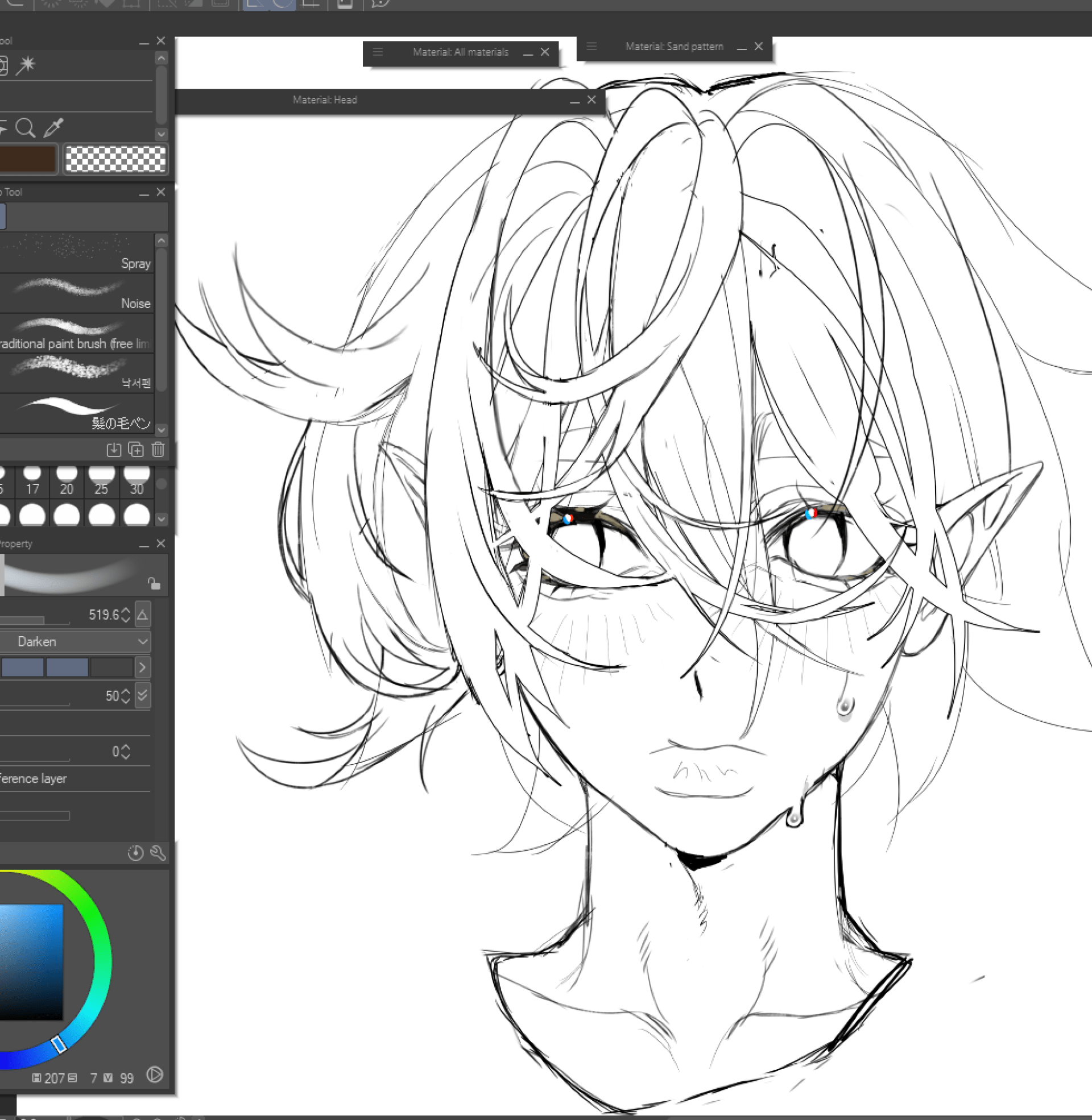Increase the brush size 519.6 stepper up arrow
Viewport: 1092px width, 1120px height.
(x=126, y=611)
